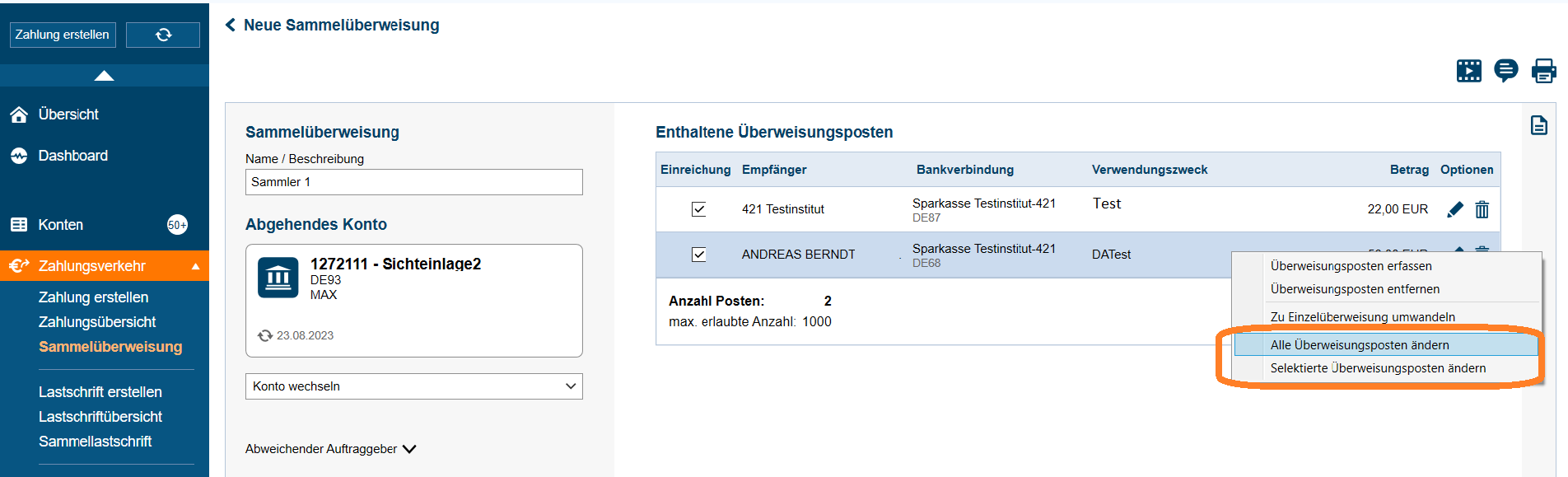Open the document icon at right edge
The width and height of the screenshot is (1568, 477).
coord(1538,125)
